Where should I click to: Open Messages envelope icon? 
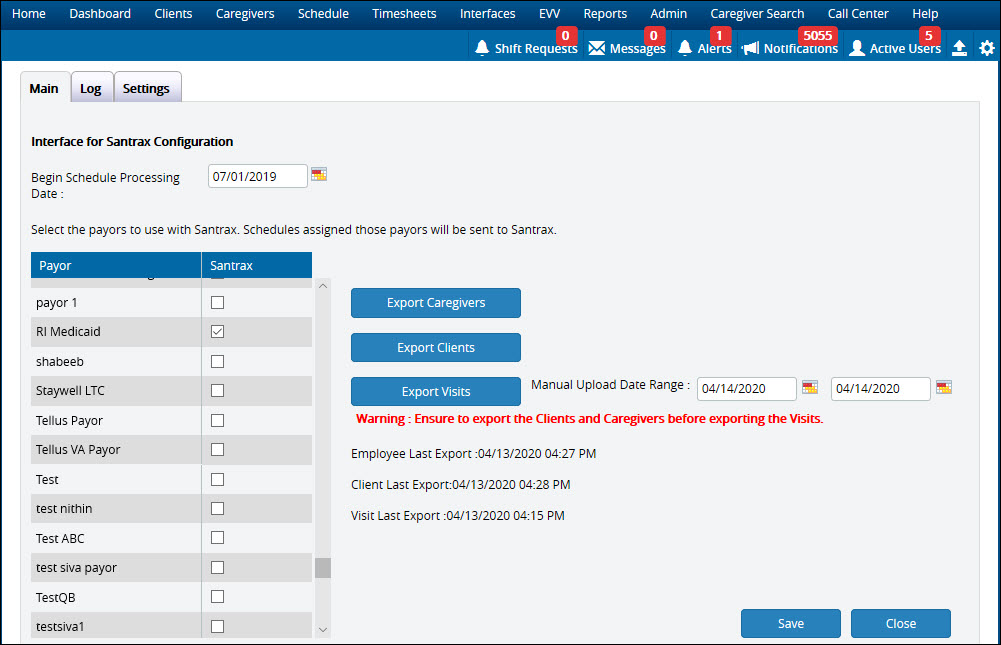(x=596, y=48)
